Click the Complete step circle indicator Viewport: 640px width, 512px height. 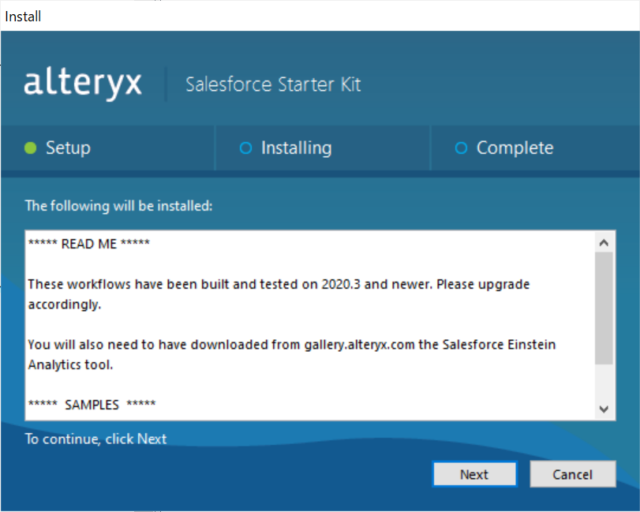click(461, 148)
